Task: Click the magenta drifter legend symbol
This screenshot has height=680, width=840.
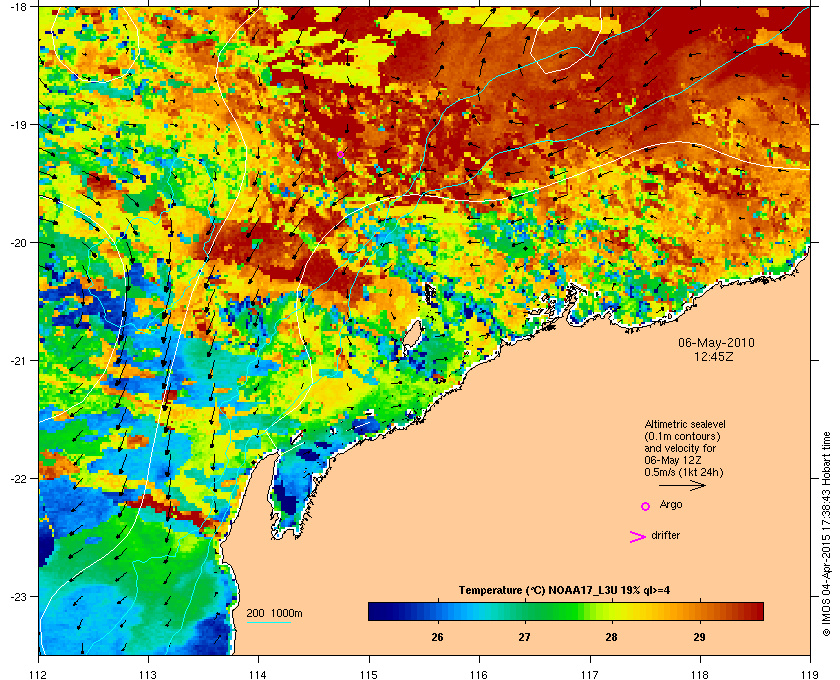Action: click(x=638, y=537)
